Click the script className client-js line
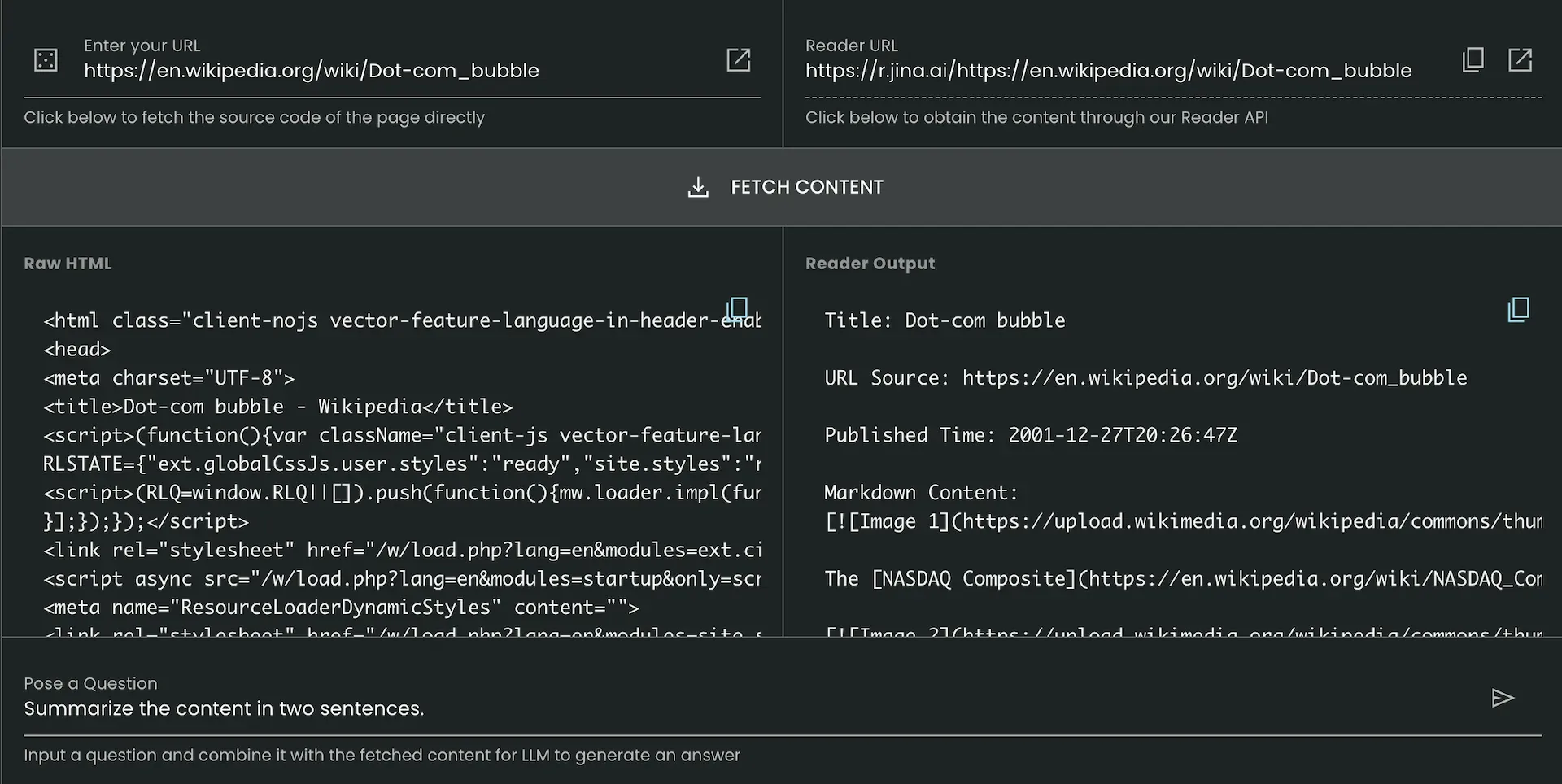This screenshot has width=1562, height=784. (x=402, y=435)
